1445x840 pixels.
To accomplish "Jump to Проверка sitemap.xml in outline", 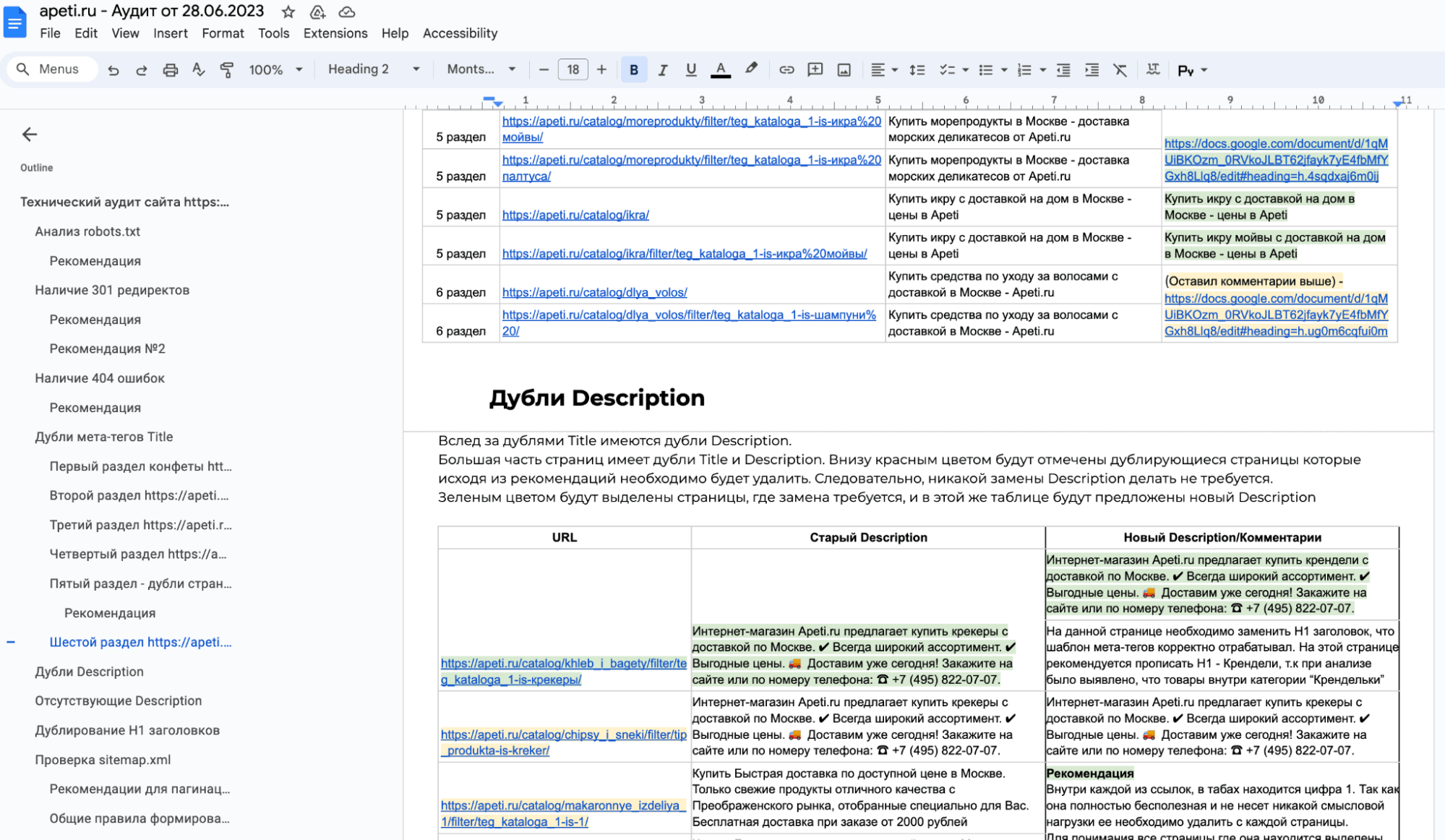I will point(103,760).
